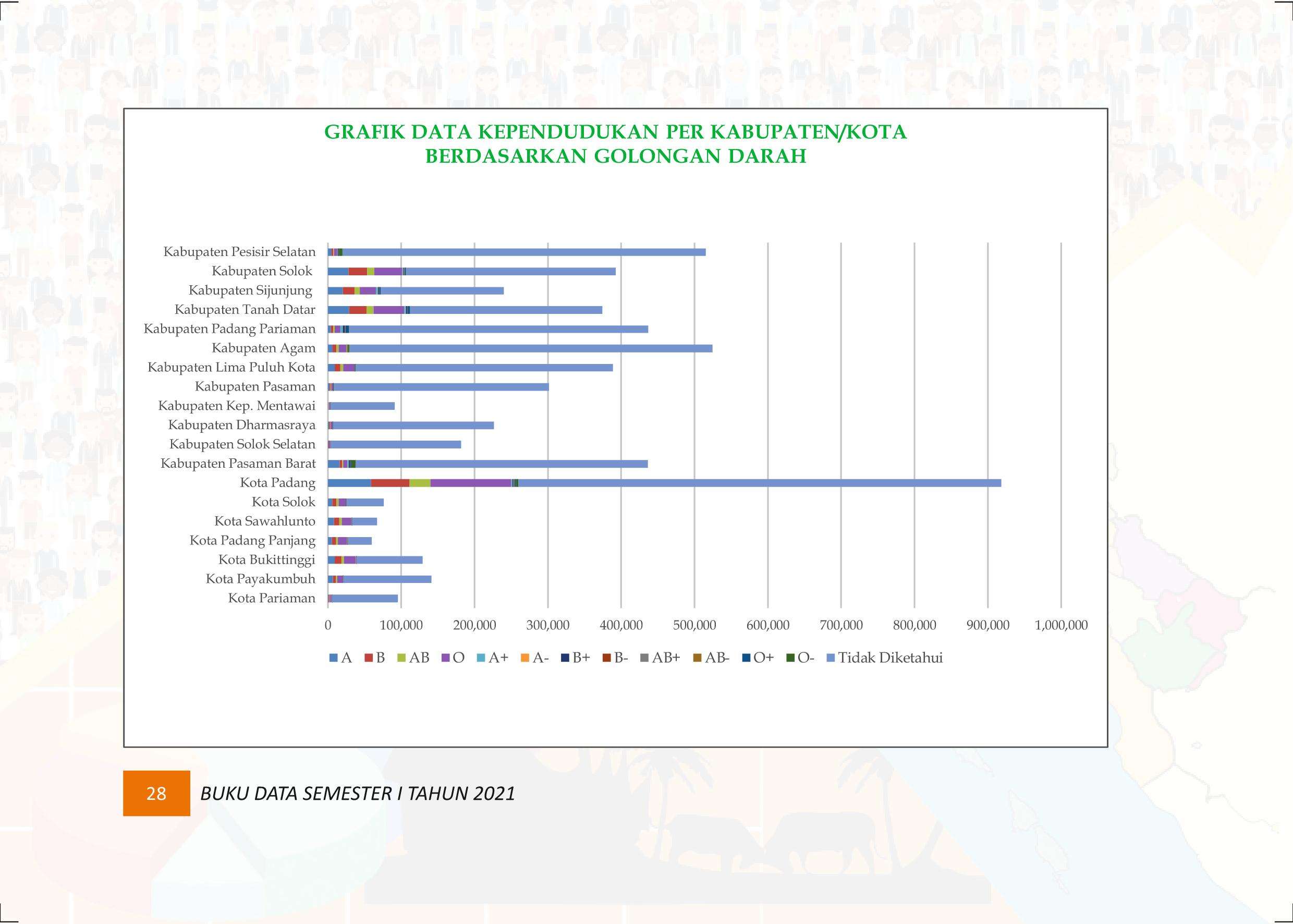Click the Kota Pariaman bar
The height and width of the screenshot is (924, 1293).
[364, 599]
